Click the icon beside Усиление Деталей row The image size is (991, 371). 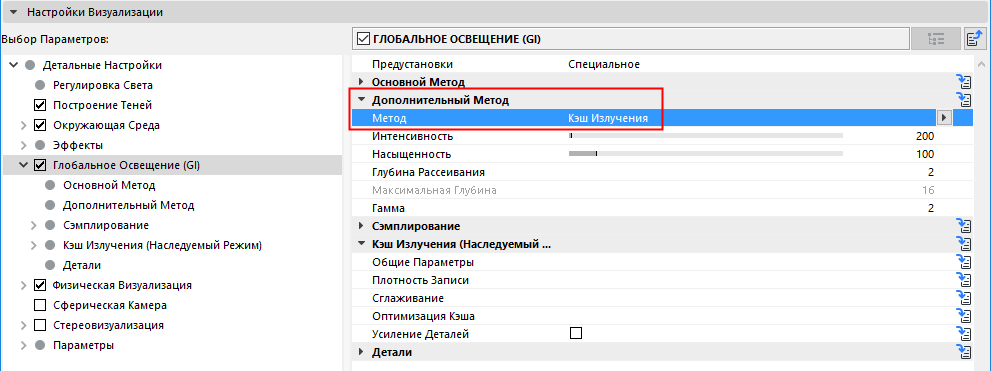964,334
